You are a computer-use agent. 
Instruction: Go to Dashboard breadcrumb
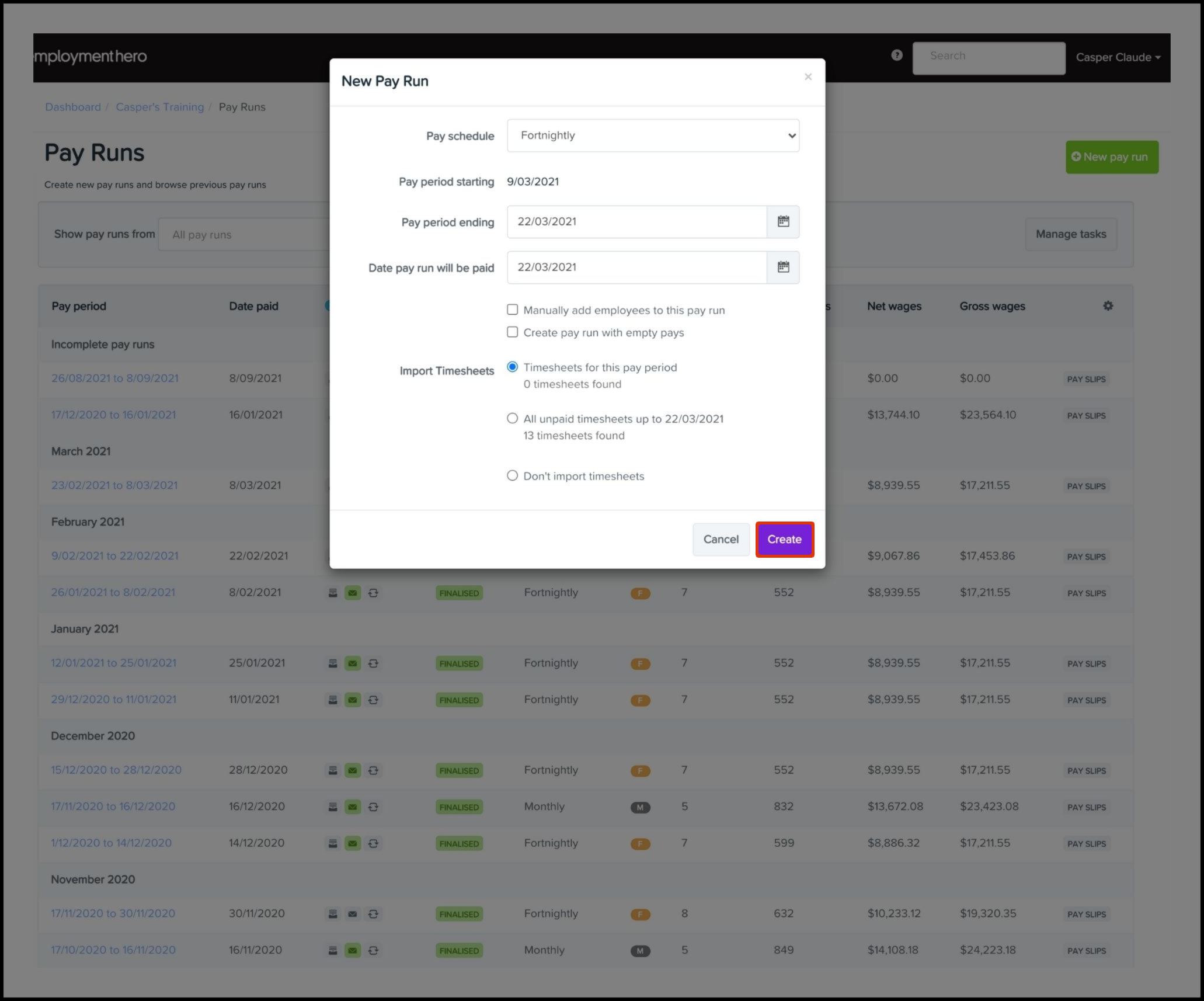(73, 107)
